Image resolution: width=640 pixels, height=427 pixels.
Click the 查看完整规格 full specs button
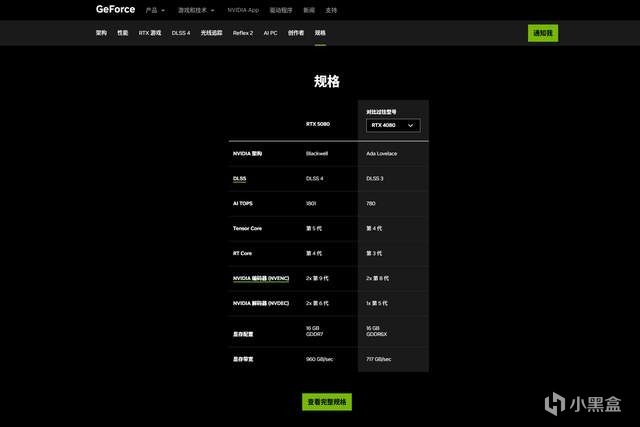click(327, 402)
